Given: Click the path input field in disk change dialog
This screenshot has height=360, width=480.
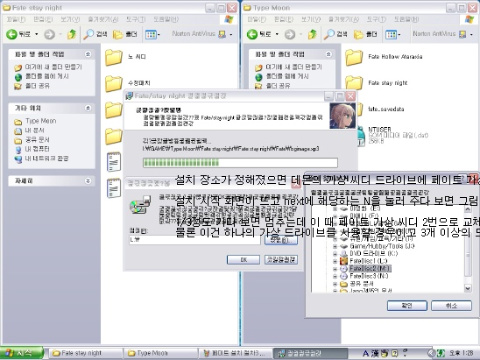Looking at the screenshot, I should pos(195,240).
